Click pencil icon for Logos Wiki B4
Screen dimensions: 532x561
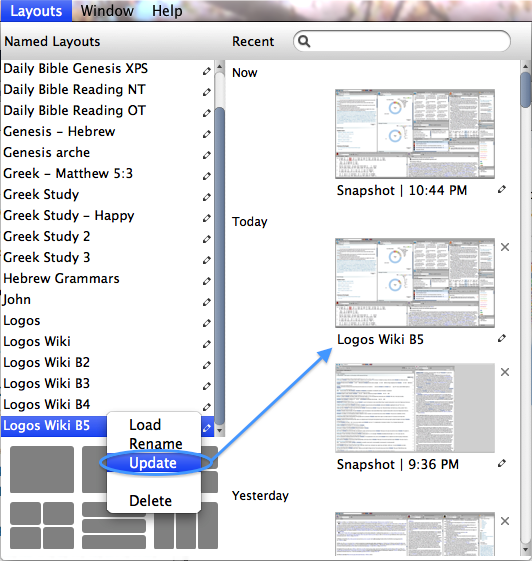point(206,407)
